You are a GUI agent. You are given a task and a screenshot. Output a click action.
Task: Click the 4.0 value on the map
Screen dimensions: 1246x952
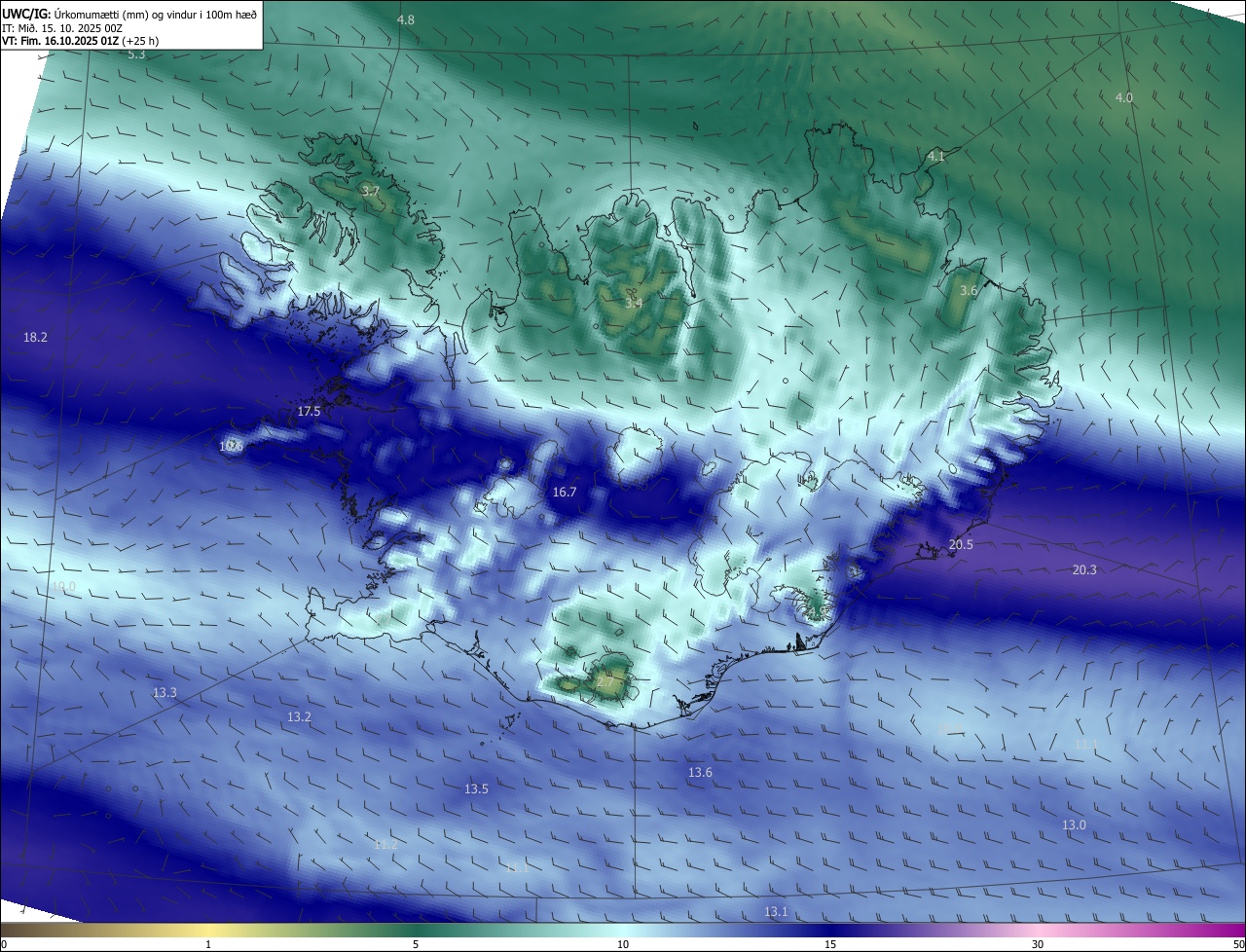point(1124,97)
